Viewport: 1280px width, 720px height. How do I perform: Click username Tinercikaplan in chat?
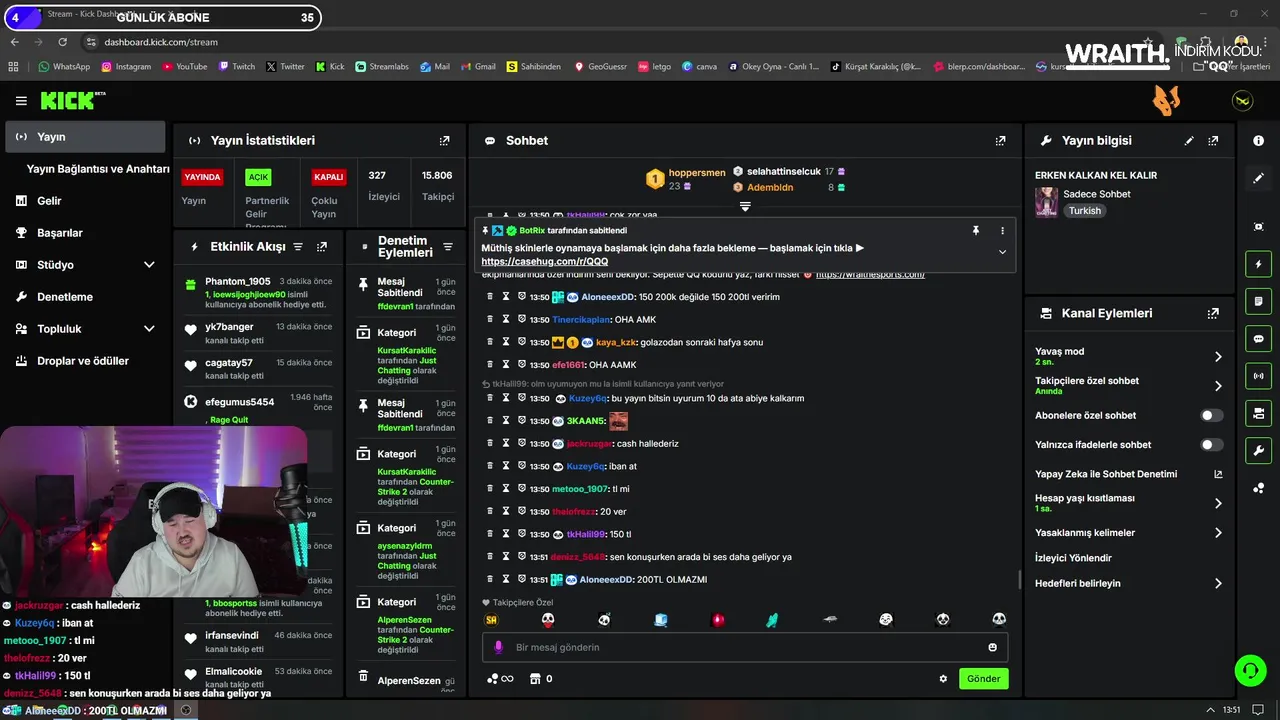coord(581,320)
